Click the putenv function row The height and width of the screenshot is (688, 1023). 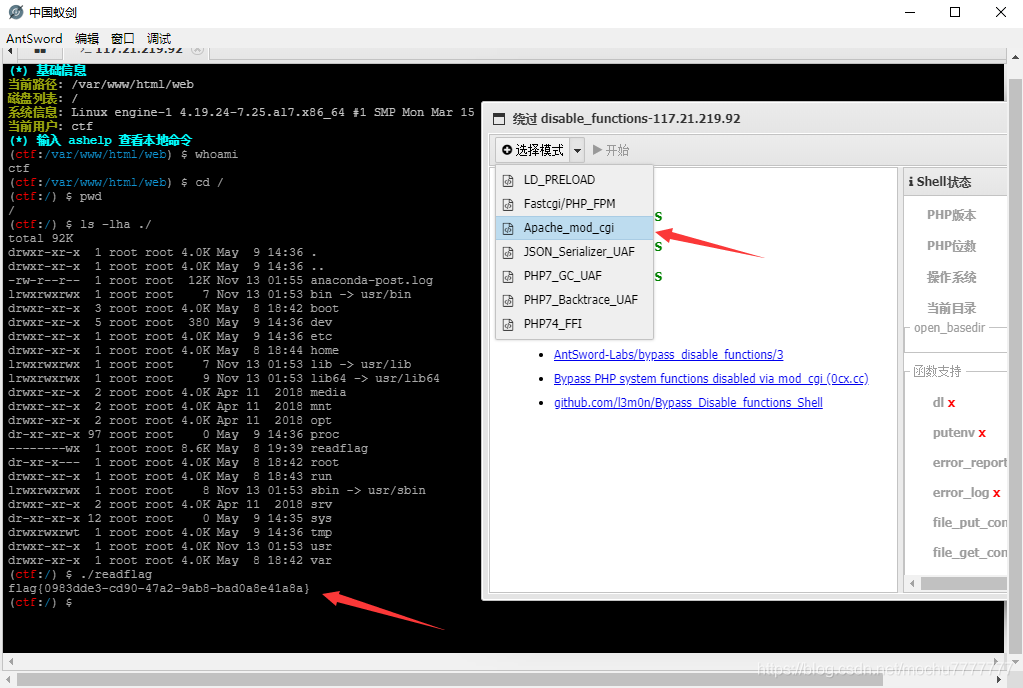[x=959, y=433]
